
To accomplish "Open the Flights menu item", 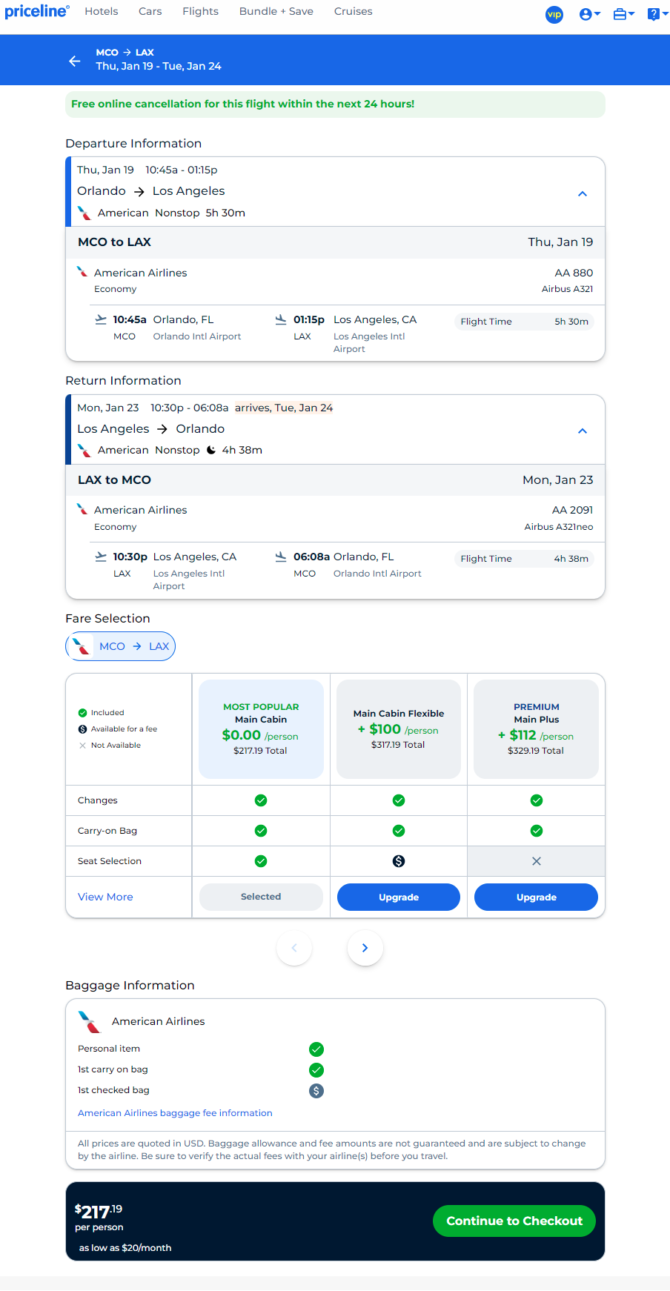I will click(x=201, y=12).
